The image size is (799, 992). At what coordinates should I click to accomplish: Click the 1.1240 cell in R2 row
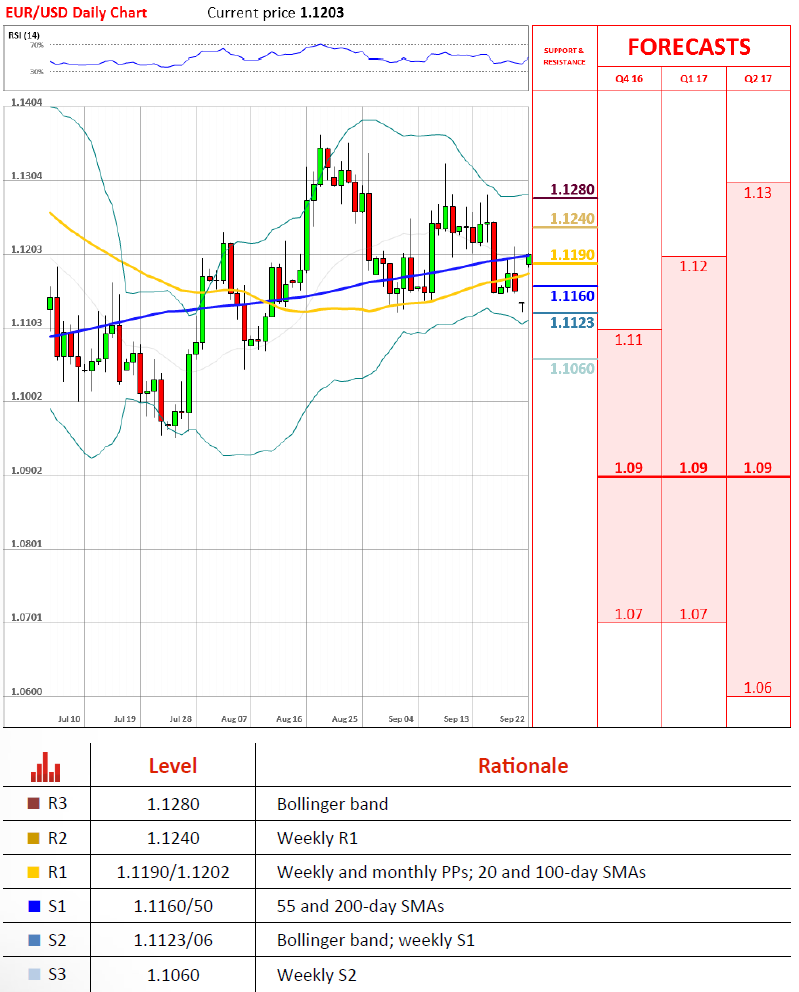click(173, 838)
